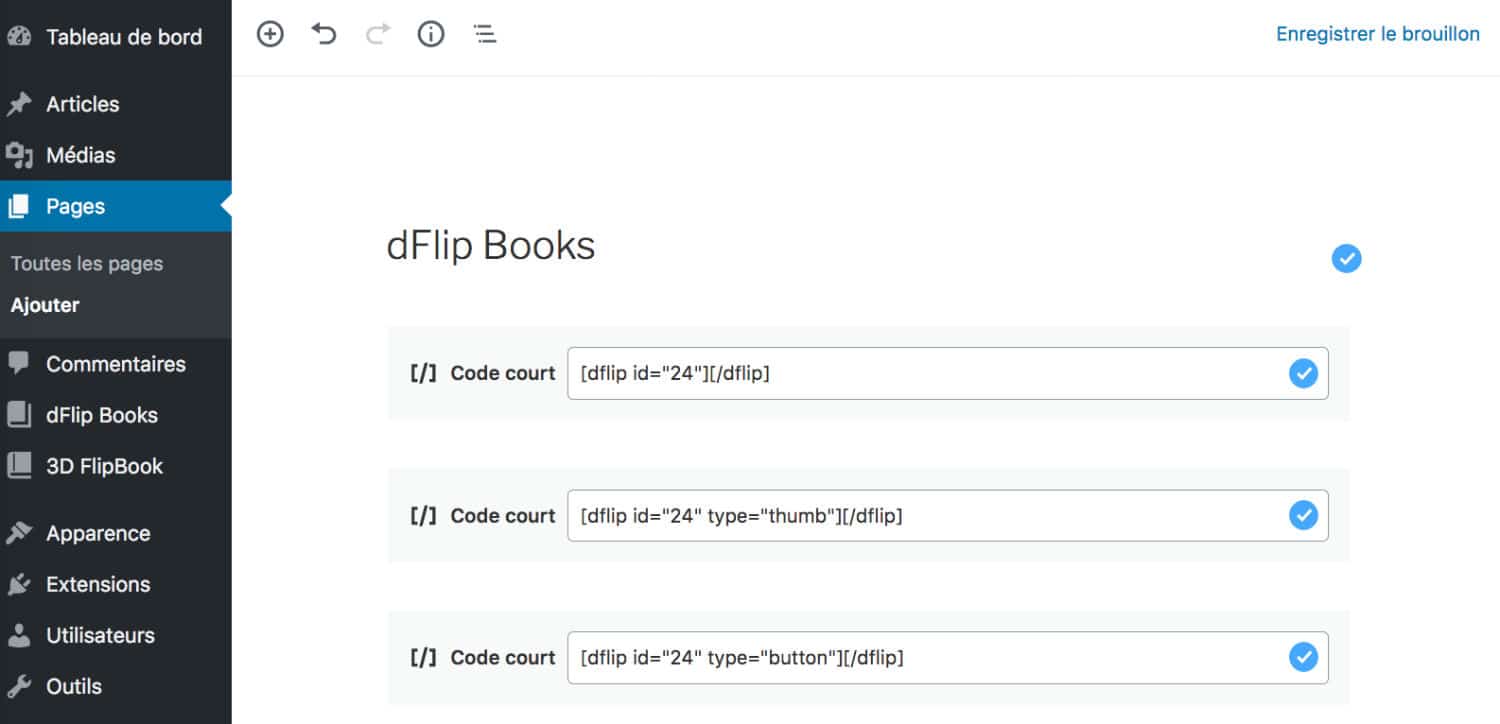Open the Extensions menu
The image size is (1500, 724).
(98, 584)
